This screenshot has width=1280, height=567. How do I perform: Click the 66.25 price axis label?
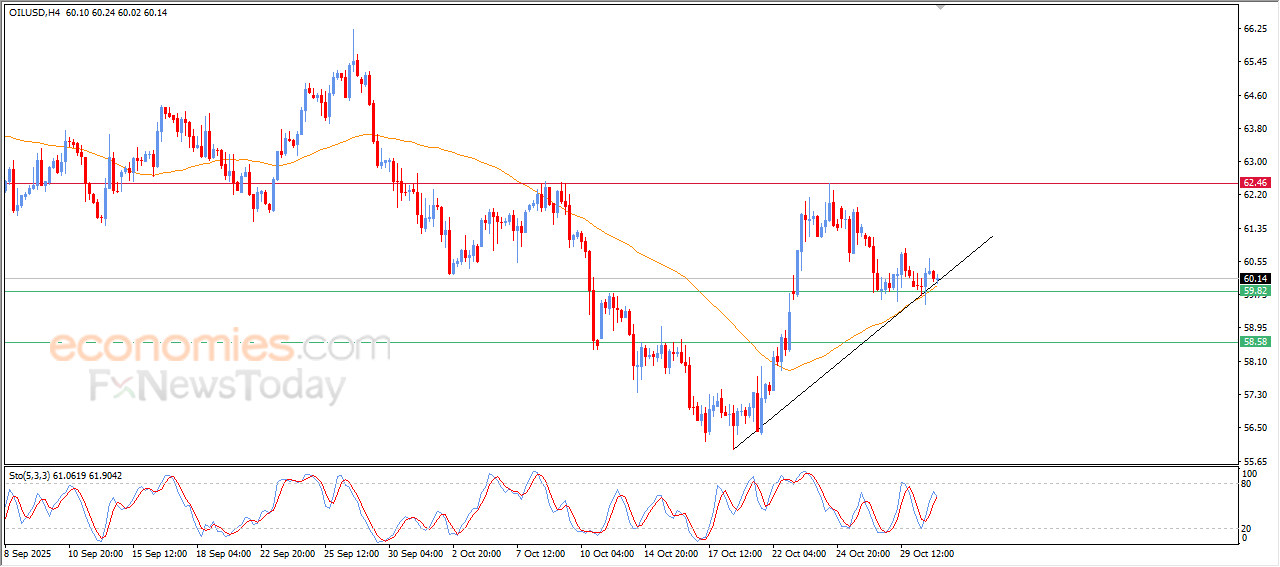(1254, 29)
